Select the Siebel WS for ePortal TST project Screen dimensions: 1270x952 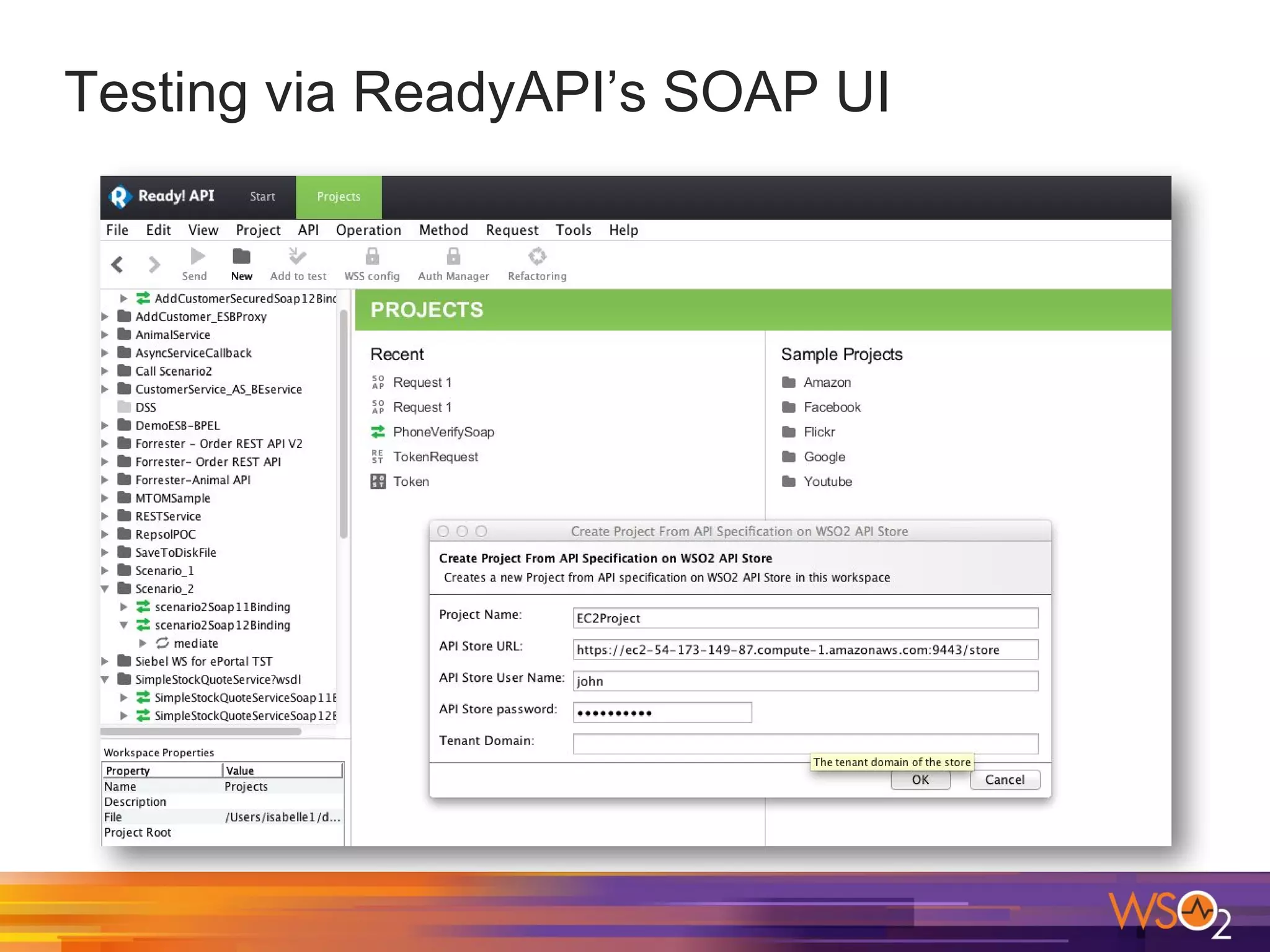203,661
